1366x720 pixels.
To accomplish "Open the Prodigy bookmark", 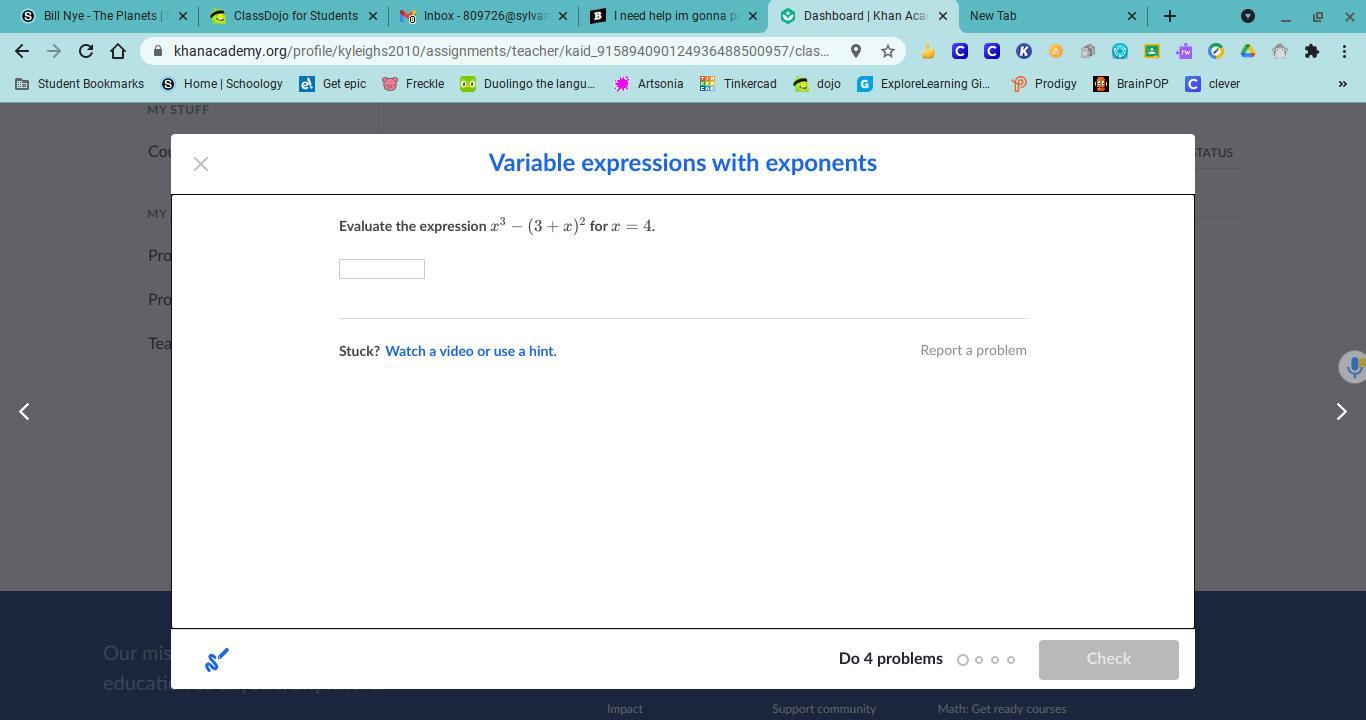I will (x=1044, y=84).
